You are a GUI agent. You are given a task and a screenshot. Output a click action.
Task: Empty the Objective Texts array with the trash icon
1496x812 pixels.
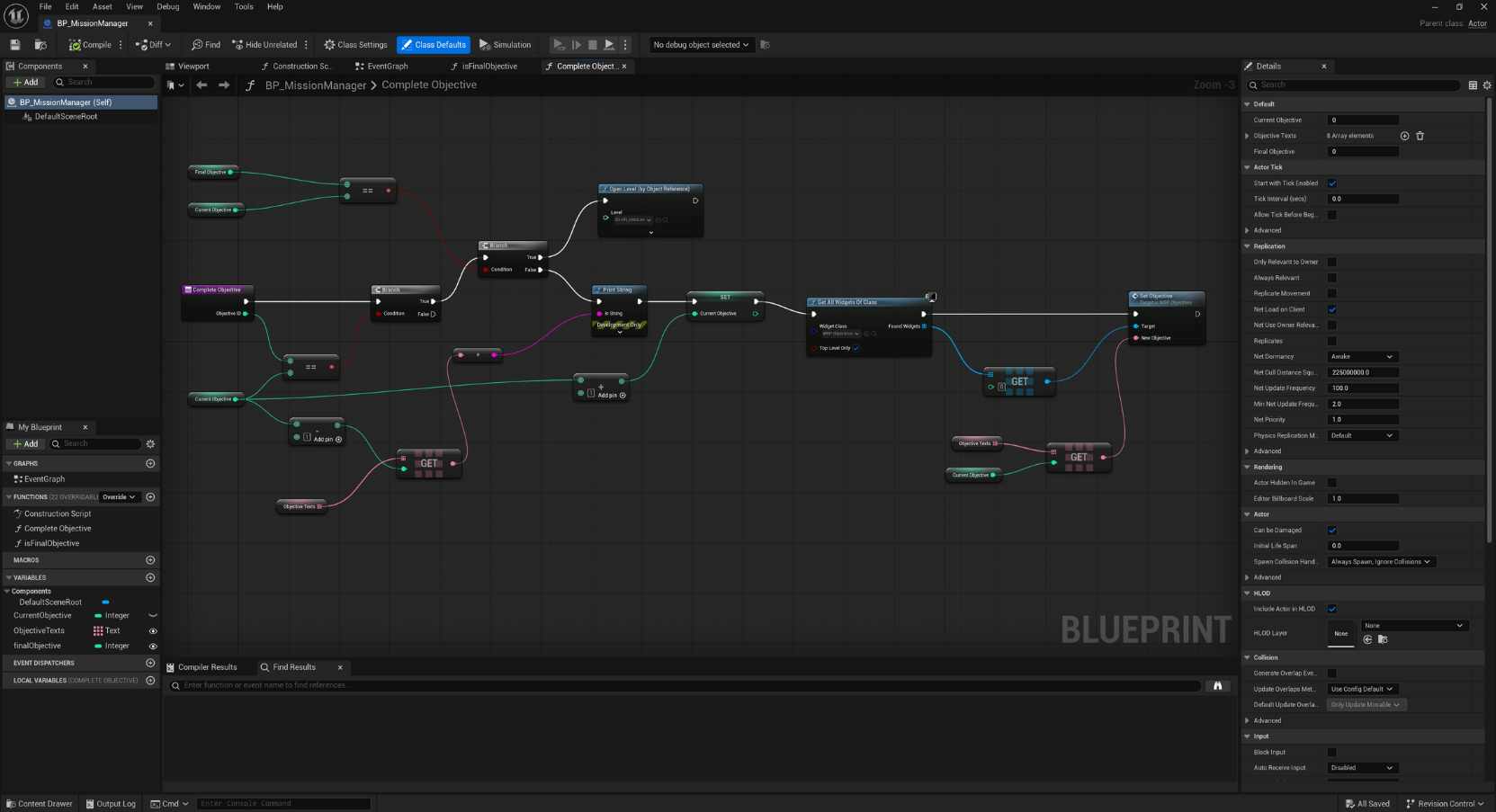point(1420,136)
